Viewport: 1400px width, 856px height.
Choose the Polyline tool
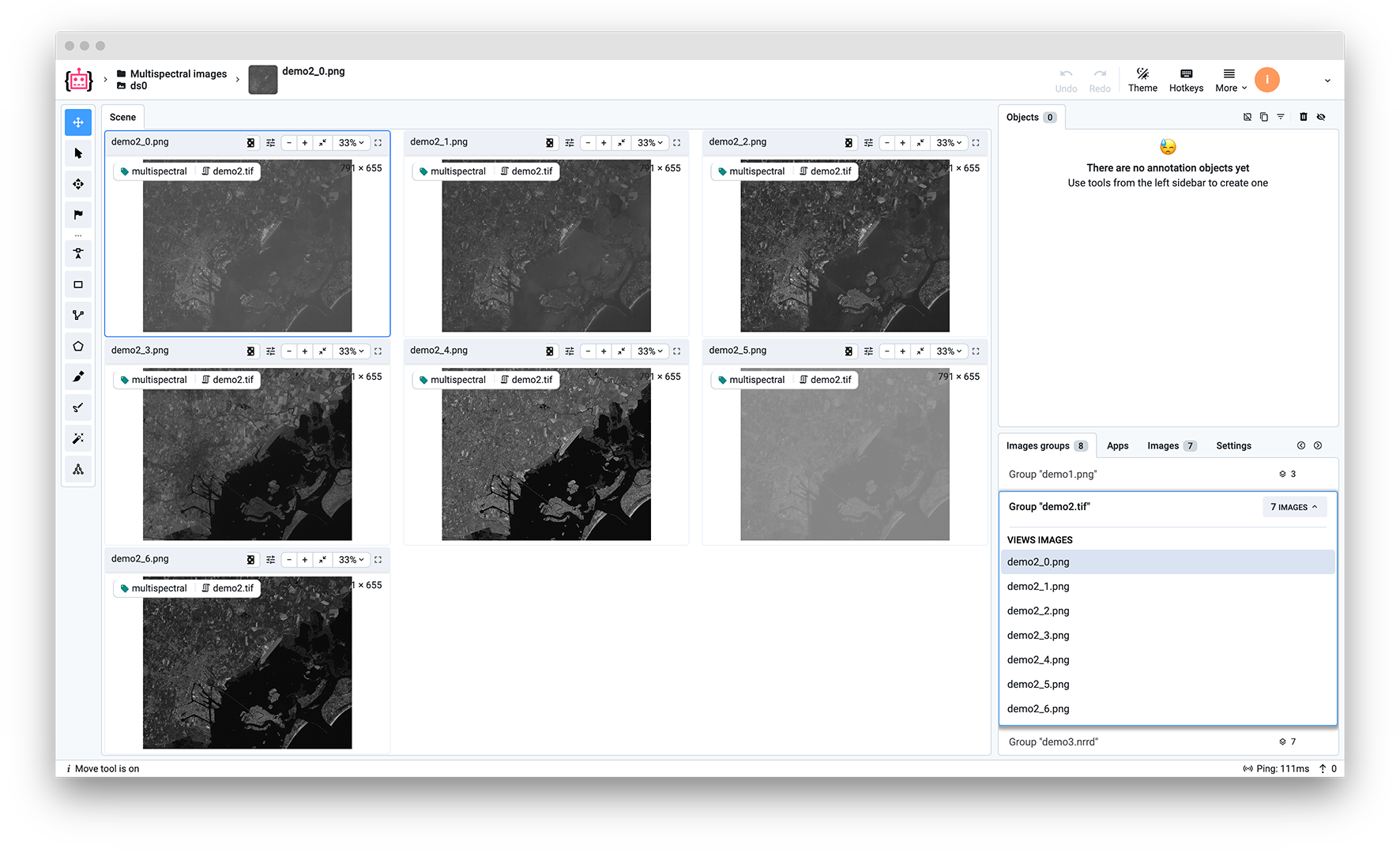pyautogui.click(x=78, y=316)
